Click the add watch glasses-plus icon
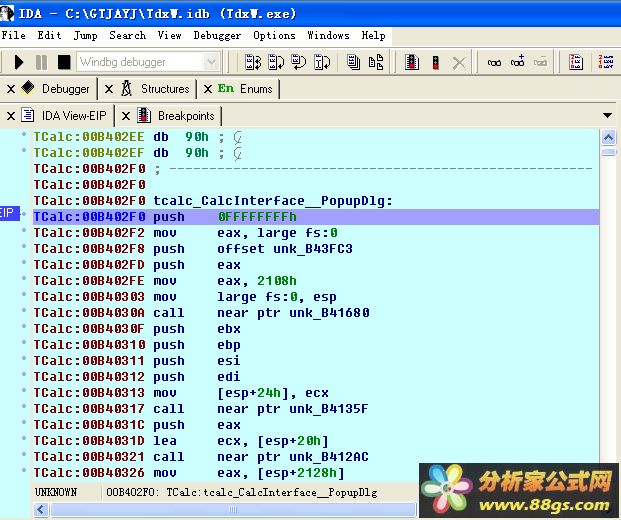Viewport: 621px width, 520px height. point(517,61)
